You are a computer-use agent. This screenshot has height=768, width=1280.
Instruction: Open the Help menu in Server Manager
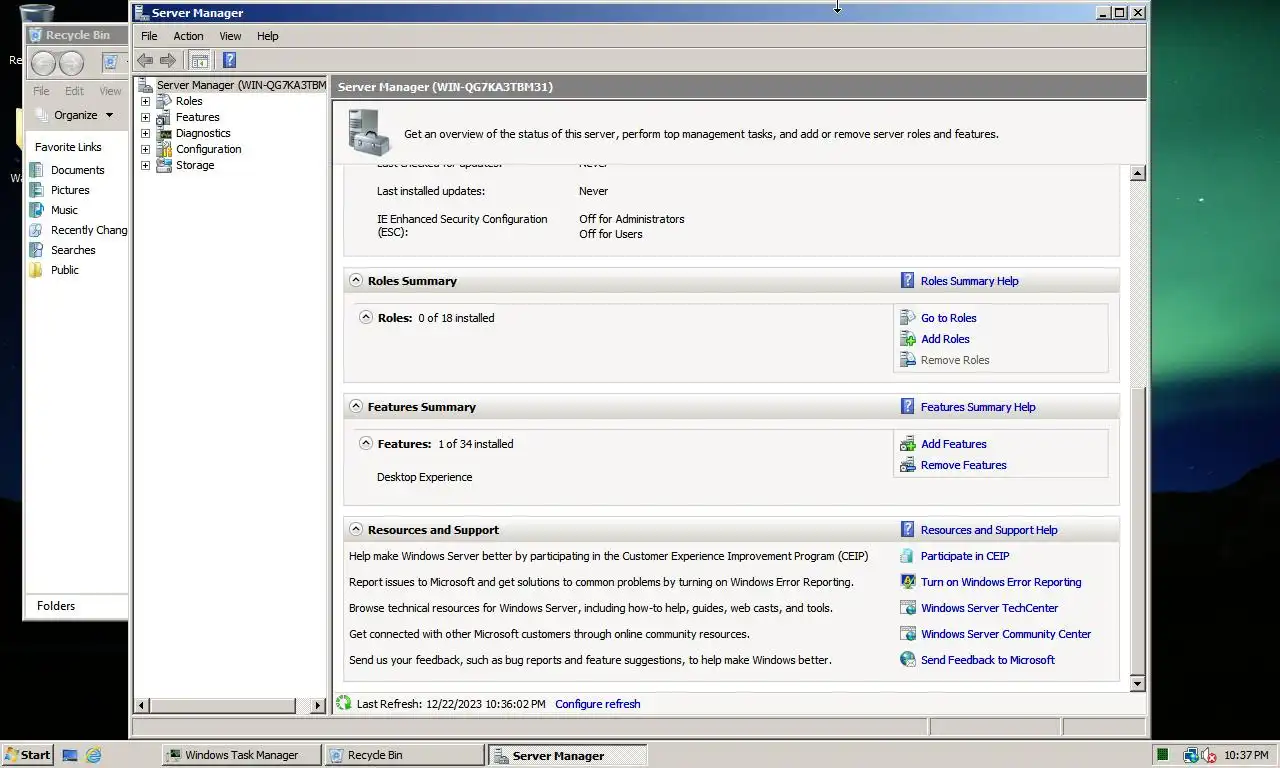click(x=267, y=36)
